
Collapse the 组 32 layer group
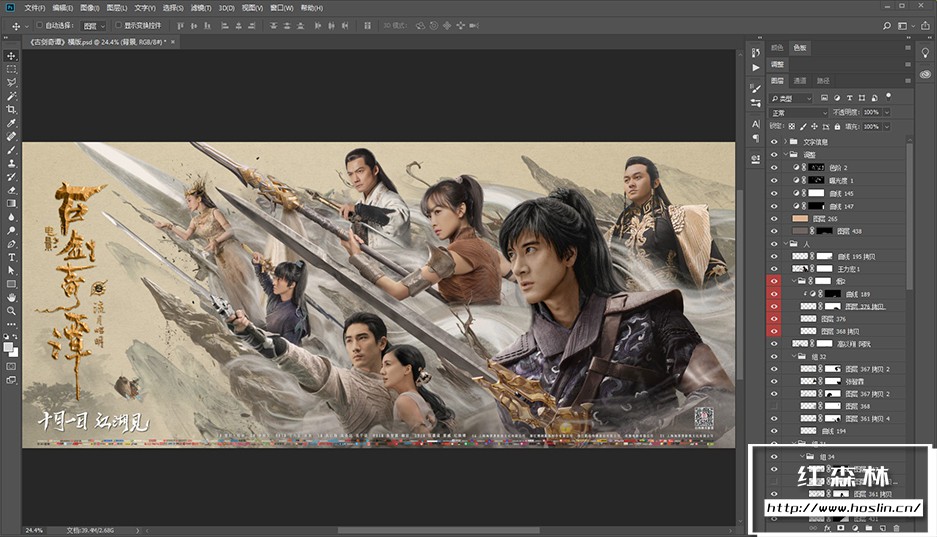(x=794, y=356)
